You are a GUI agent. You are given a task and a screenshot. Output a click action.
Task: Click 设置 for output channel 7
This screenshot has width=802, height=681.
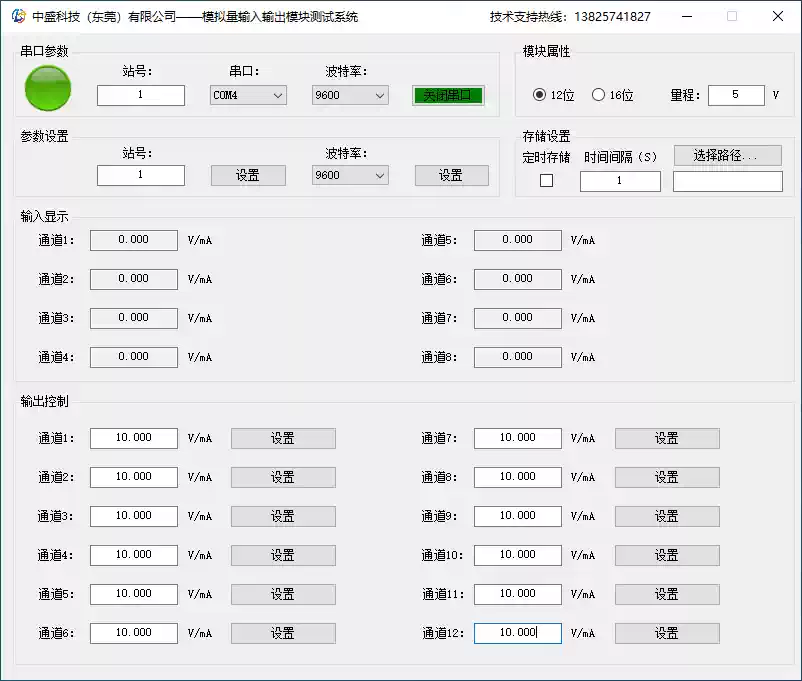pyautogui.click(x=666, y=438)
